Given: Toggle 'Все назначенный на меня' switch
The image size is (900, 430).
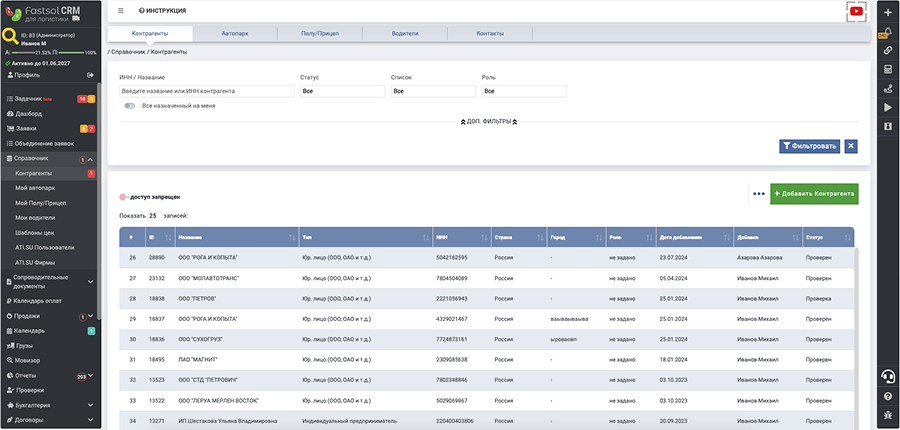Looking at the screenshot, I should click(130, 105).
